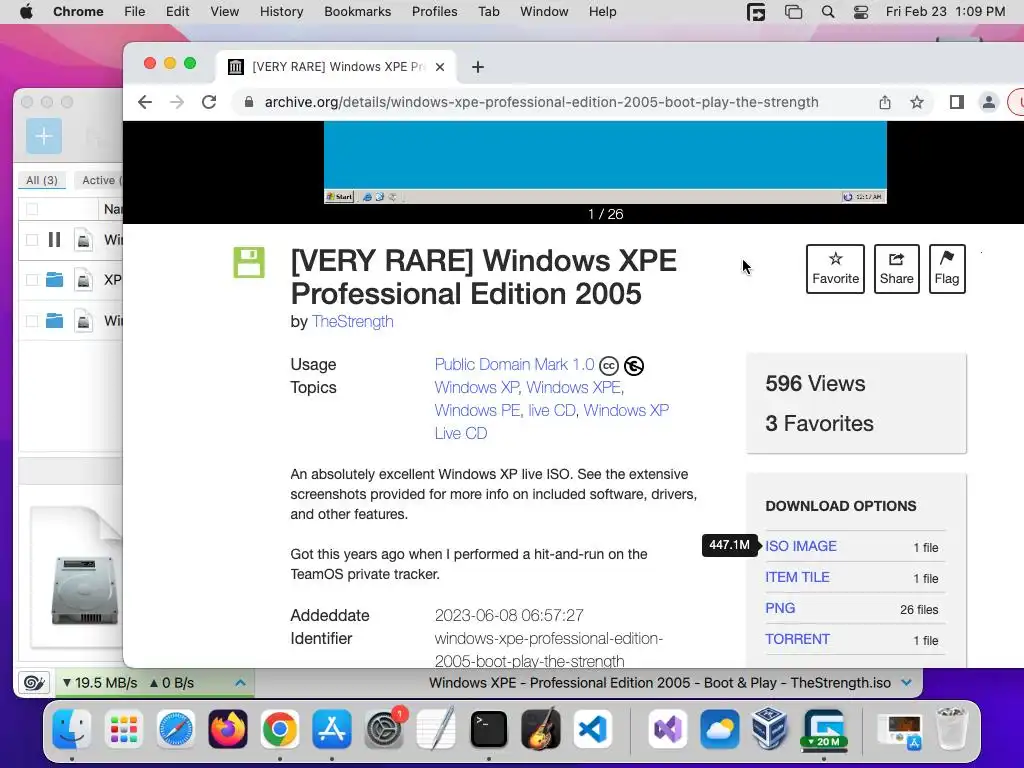Expand the download speed chevron

tap(240, 683)
